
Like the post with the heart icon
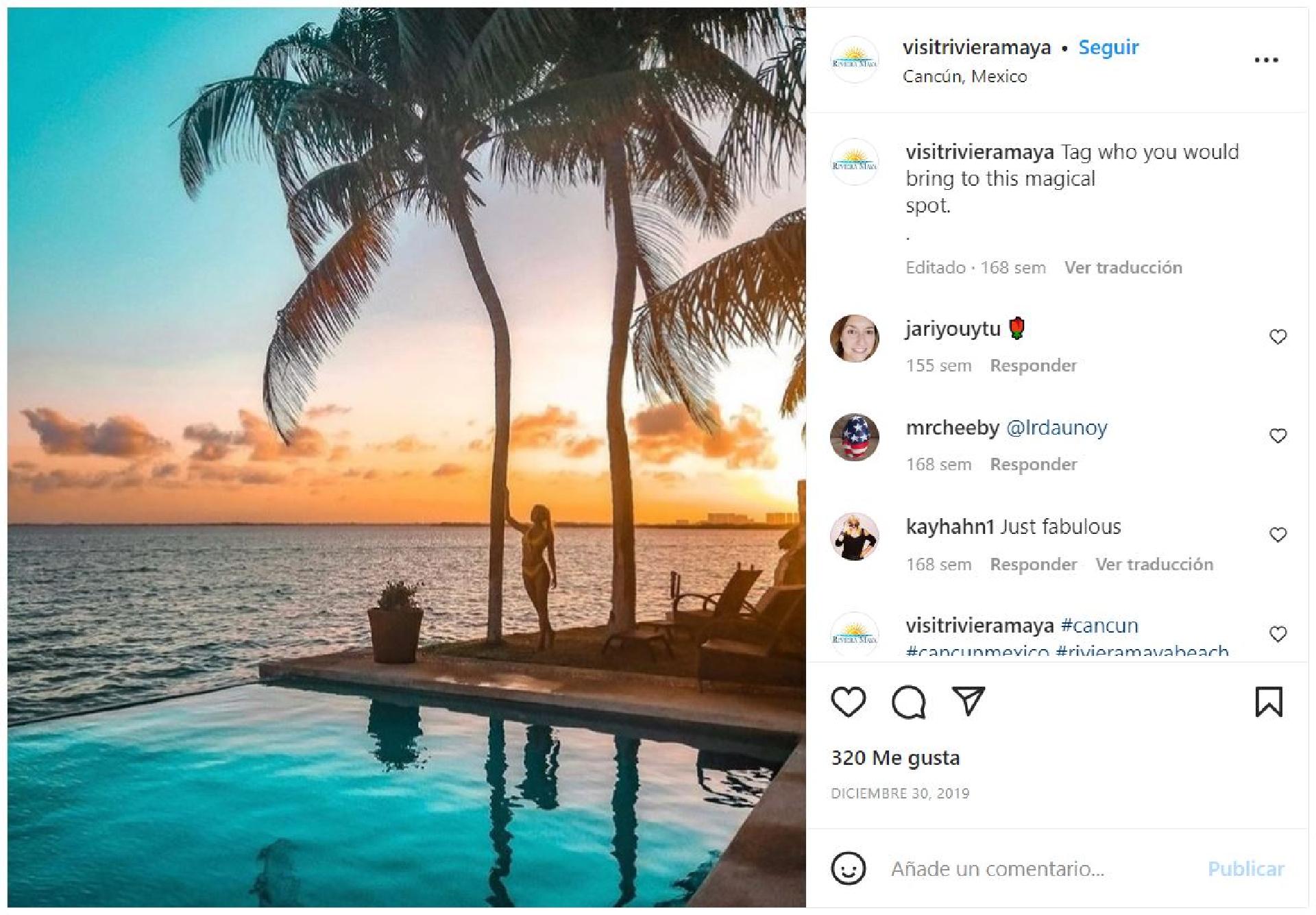pos(848,700)
